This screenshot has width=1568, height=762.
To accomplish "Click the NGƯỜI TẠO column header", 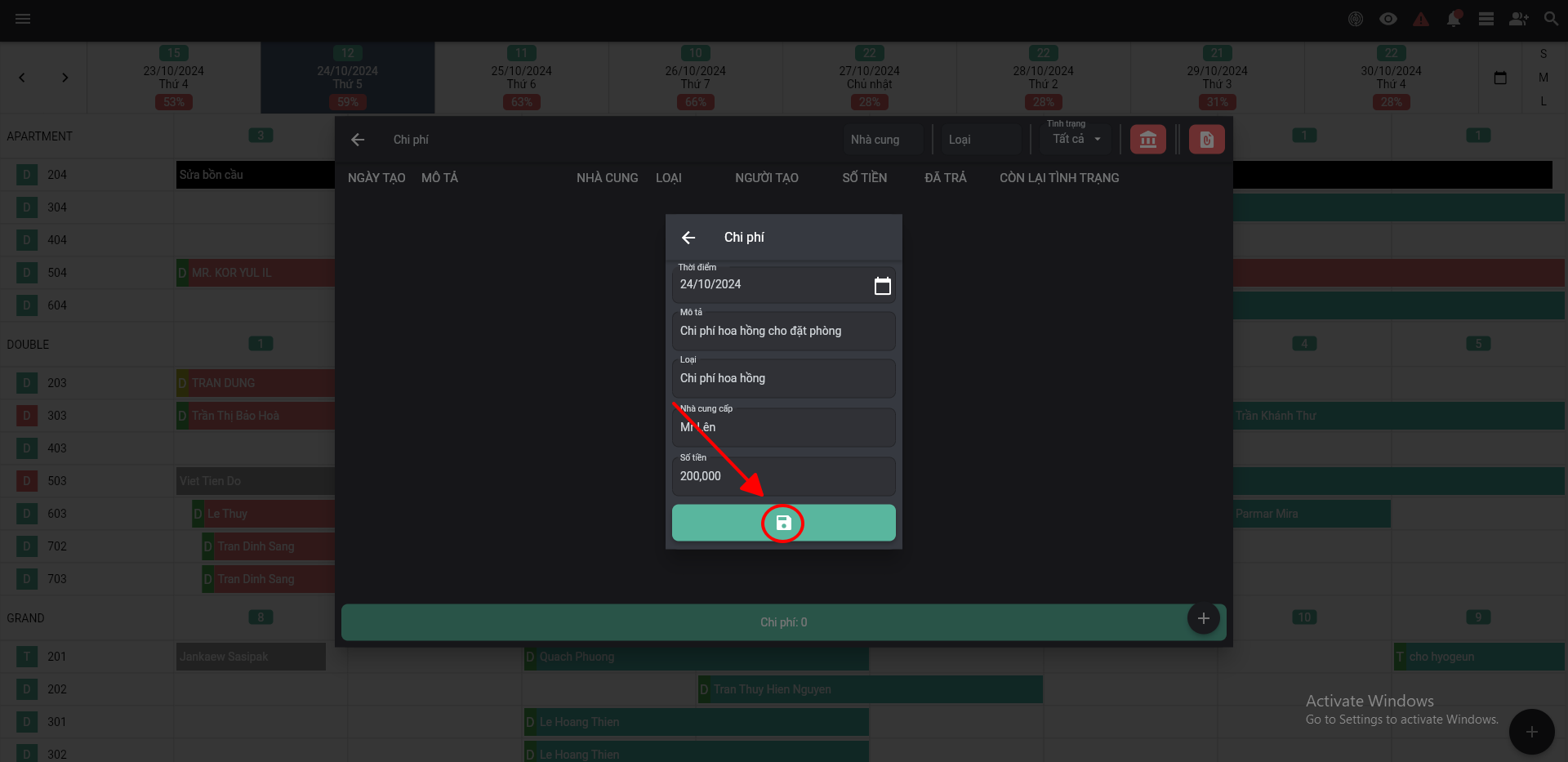I will point(766,178).
